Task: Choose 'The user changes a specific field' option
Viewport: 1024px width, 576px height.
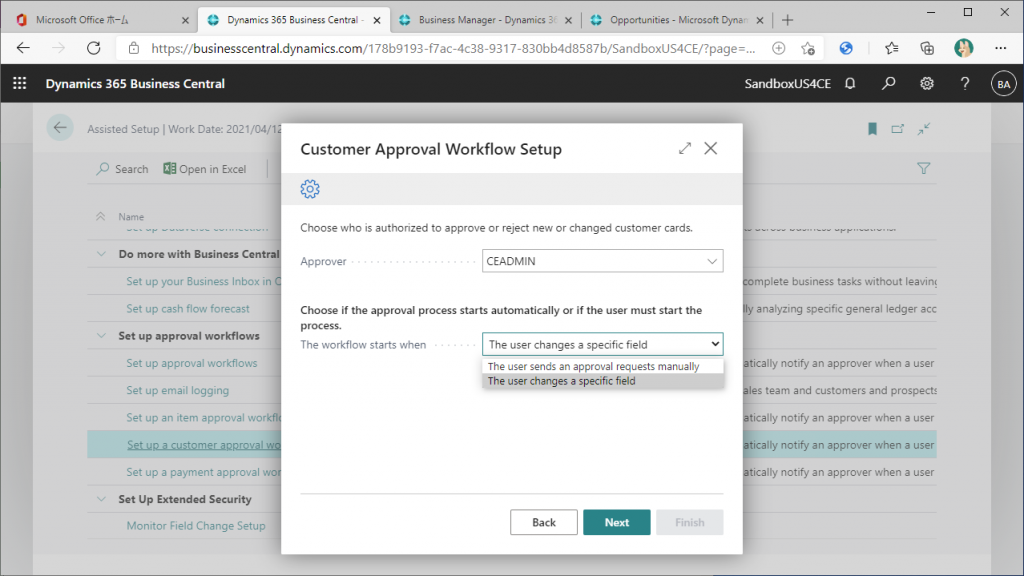Action: (602, 381)
